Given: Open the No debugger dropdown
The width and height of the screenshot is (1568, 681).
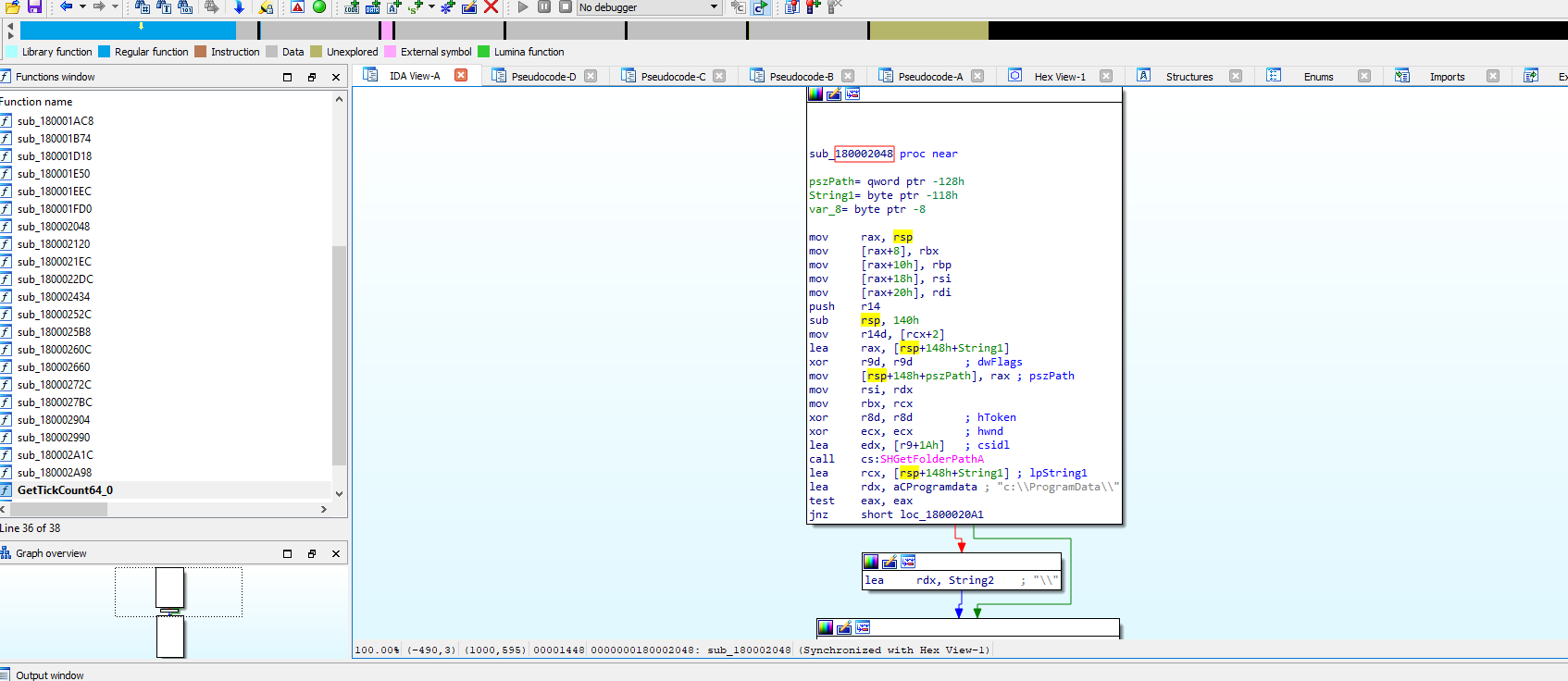Looking at the screenshot, I should [x=714, y=7].
